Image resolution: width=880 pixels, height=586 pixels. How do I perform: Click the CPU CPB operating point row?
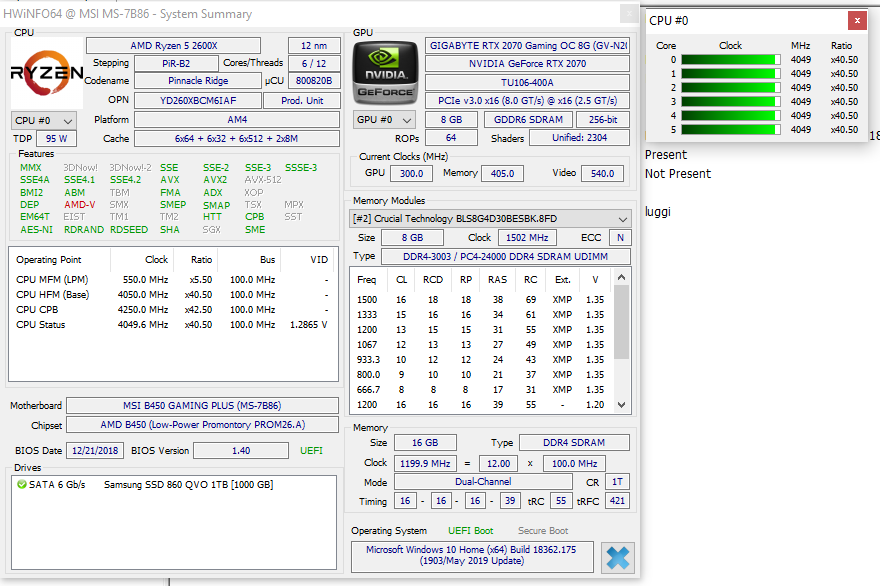point(172,309)
